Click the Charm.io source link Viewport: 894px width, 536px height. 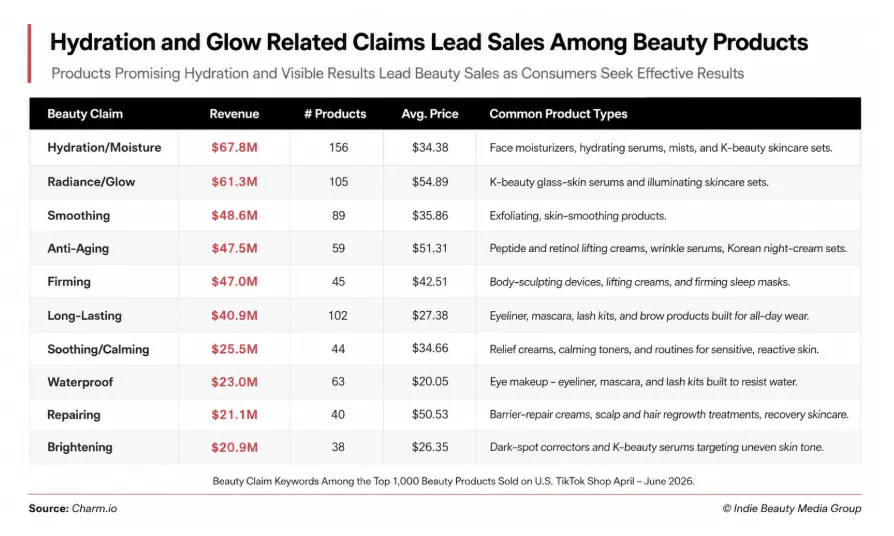tap(94, 509)
